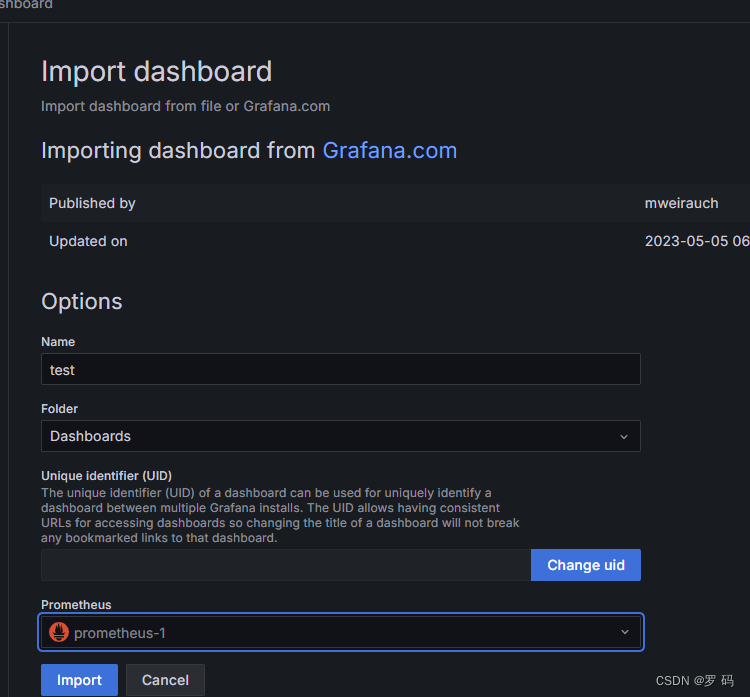The image size is (750, 697).
Task: Click the Unique identifier (UID) label
Action: pos(106,476)
